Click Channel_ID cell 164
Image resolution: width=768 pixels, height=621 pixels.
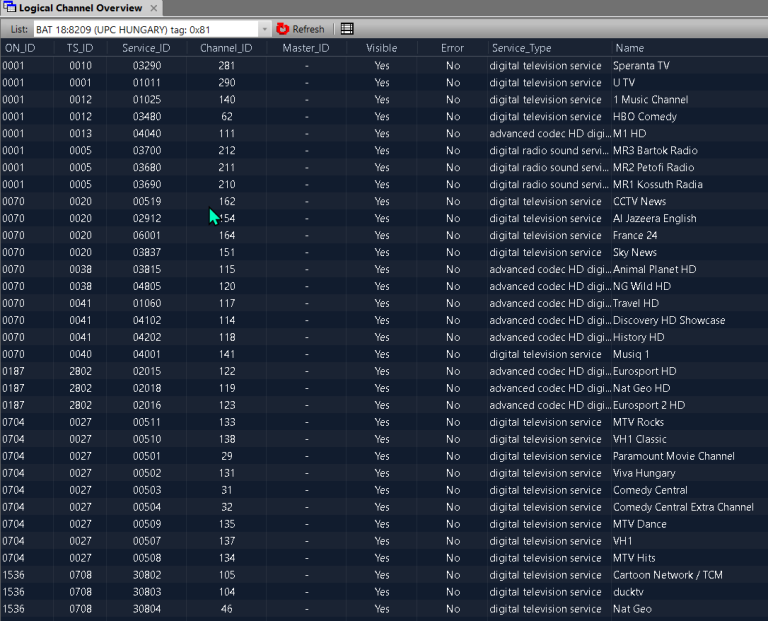(226, 236)
